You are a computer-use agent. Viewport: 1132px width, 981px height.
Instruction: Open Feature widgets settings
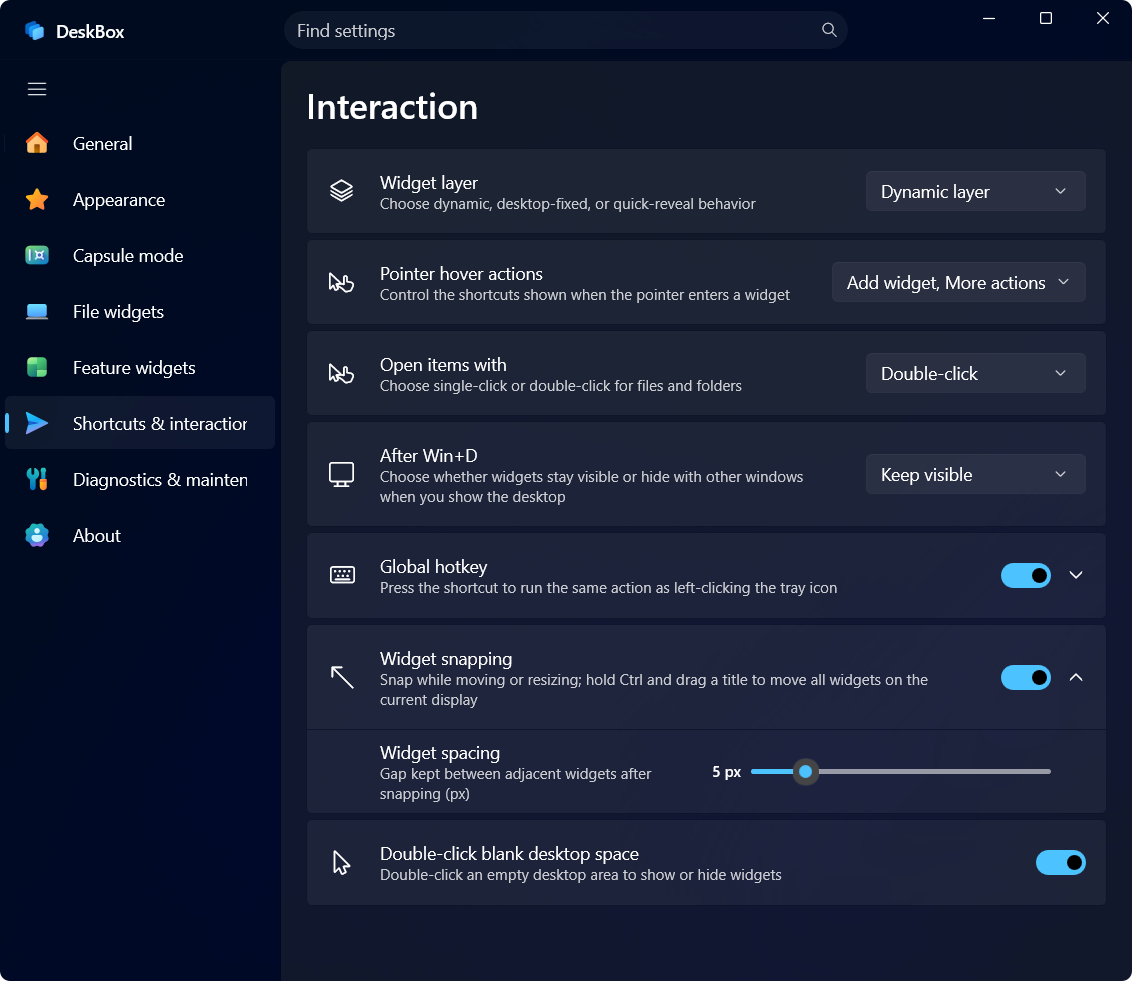140,367
